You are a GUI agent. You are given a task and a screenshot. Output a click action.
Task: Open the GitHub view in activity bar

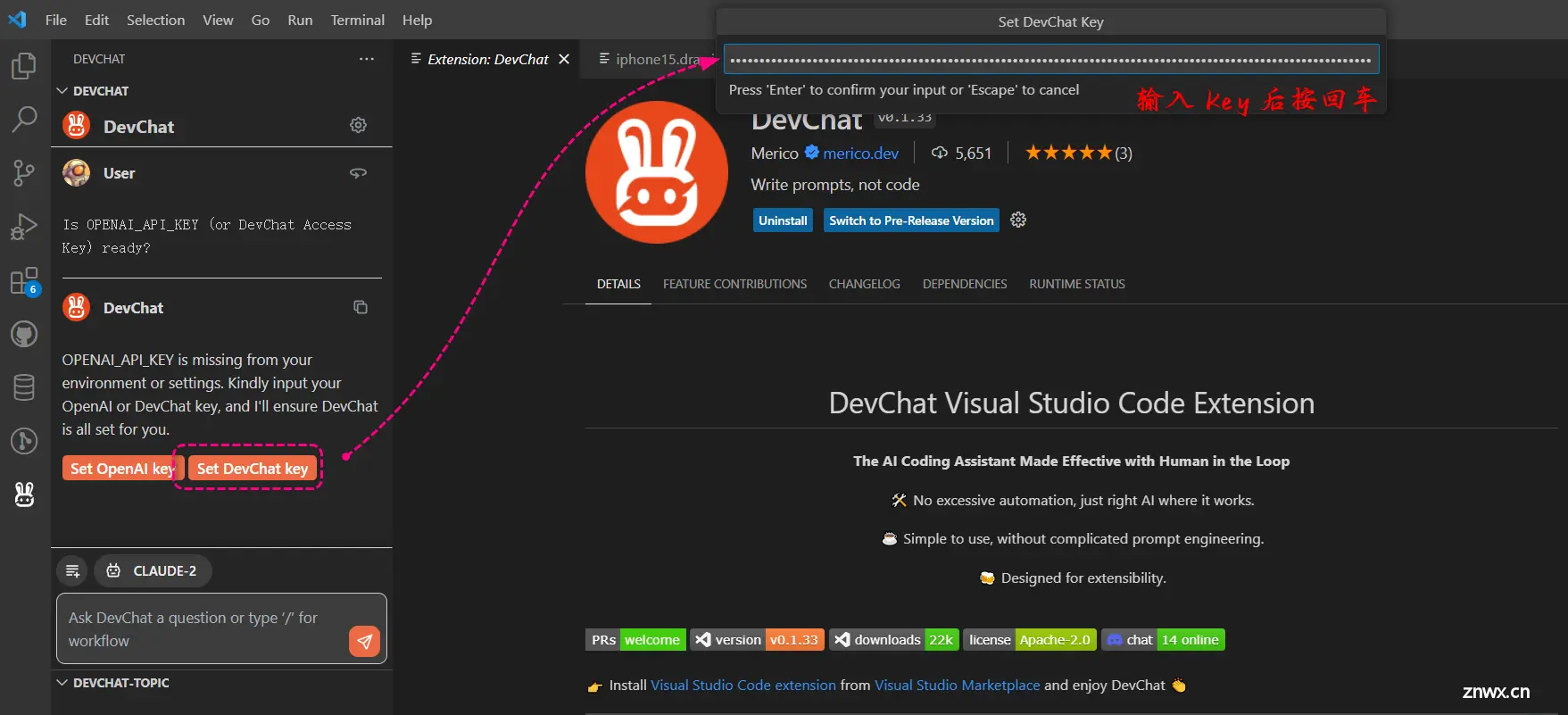[24, 335]
